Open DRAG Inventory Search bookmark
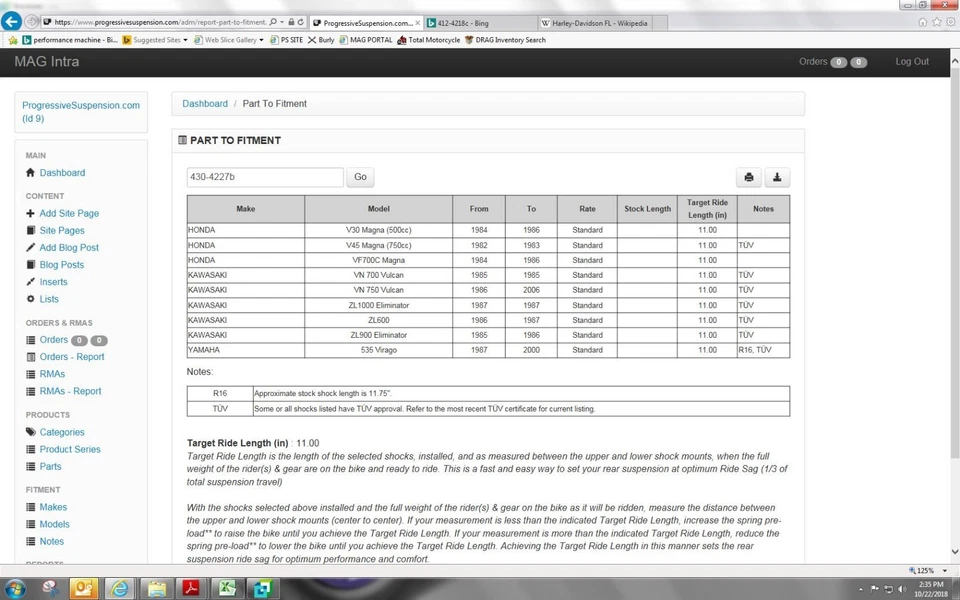 point(505,40)
